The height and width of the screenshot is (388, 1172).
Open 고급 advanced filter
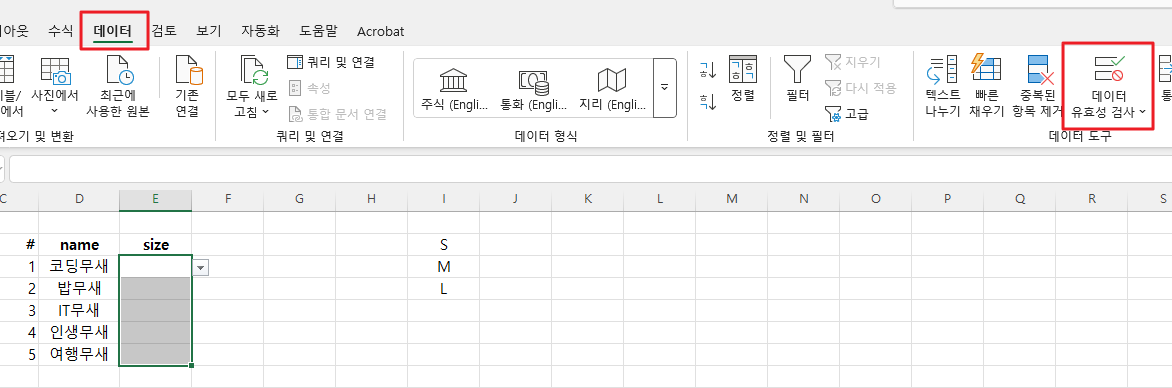(x=847, y=114)
